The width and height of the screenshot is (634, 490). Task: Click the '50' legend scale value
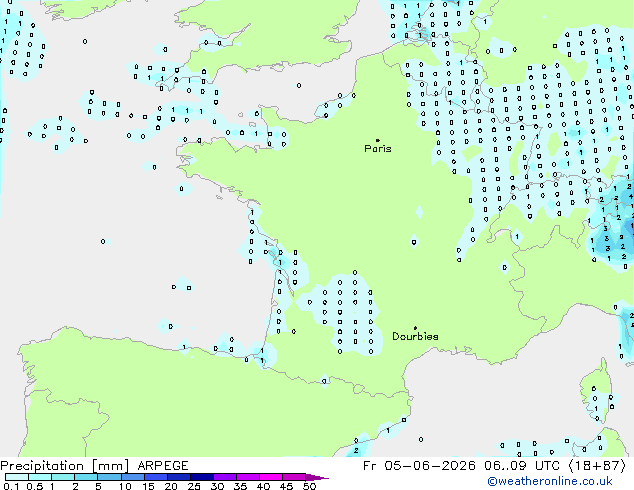(x=309, y=486)
